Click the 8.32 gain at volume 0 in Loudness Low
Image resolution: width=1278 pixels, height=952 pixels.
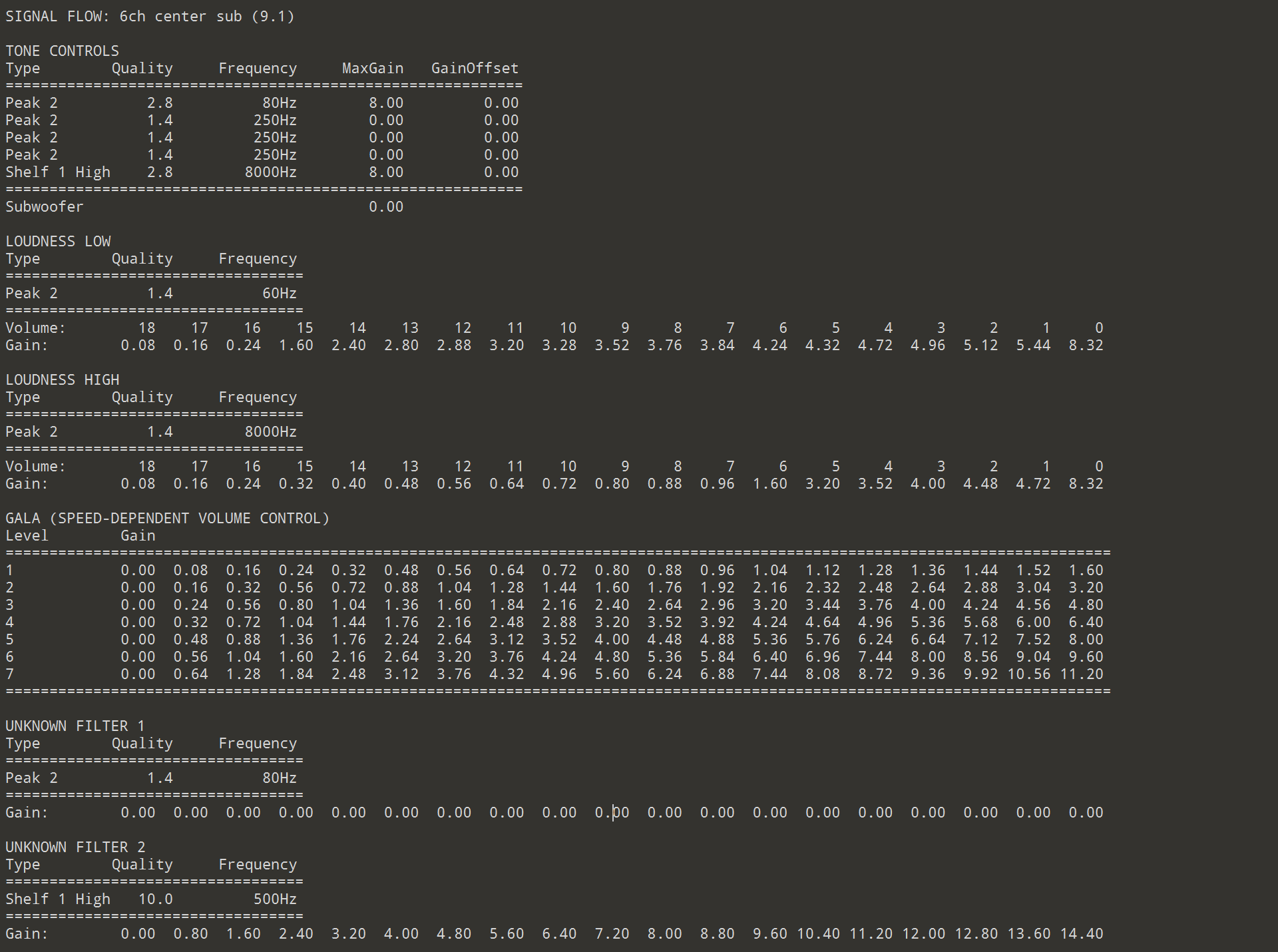[x=1086, y=345]
